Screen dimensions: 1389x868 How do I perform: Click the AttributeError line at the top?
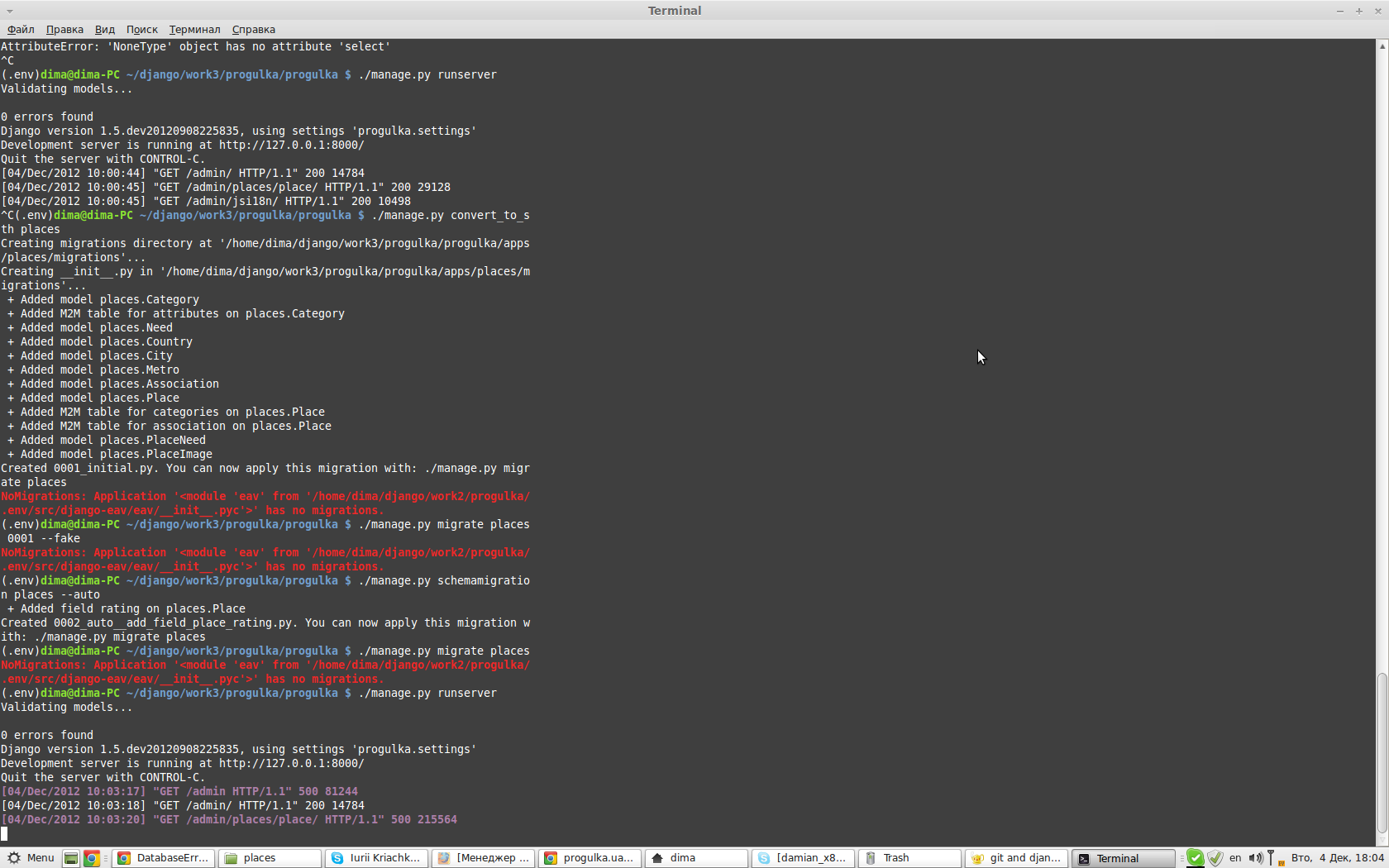click(x=195, y=46)
